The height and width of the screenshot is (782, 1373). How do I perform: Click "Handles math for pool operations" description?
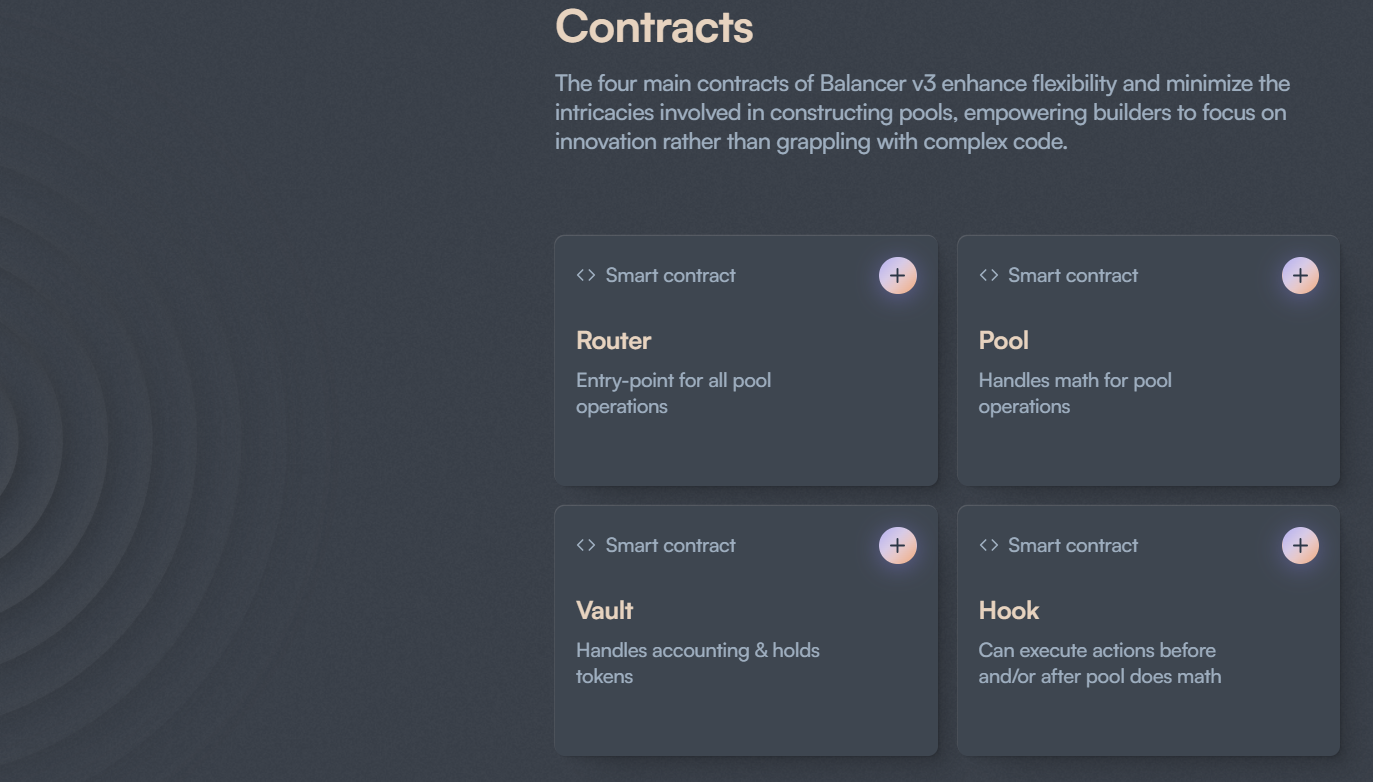[x=1075, y=393]
